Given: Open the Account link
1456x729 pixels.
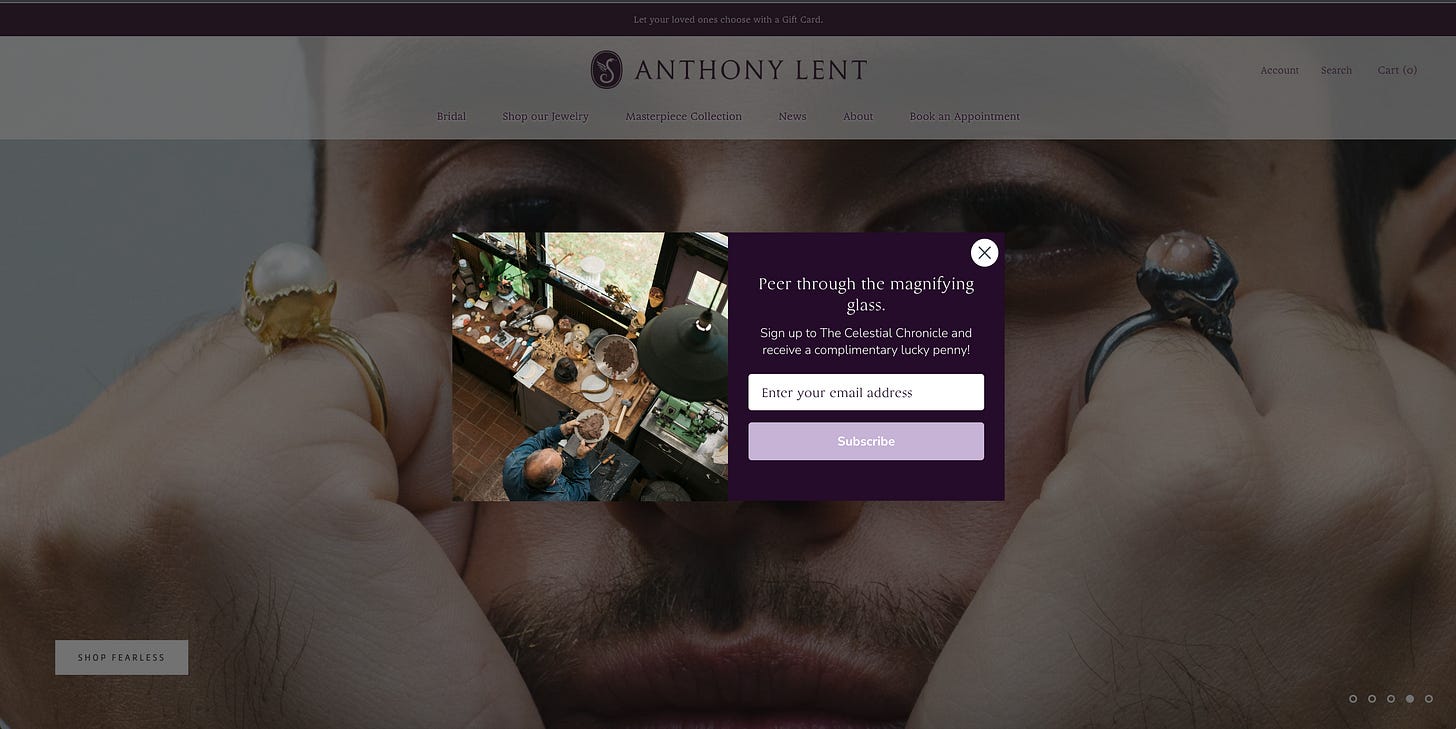Looking at the screenshot, I should click(x=1279, y=70).
